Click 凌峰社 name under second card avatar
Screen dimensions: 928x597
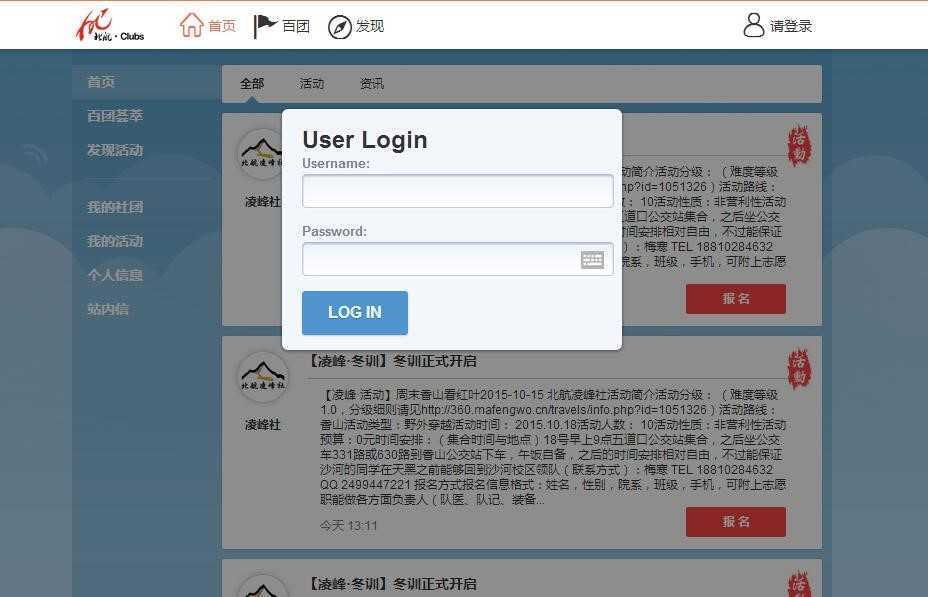pos(263,424)
